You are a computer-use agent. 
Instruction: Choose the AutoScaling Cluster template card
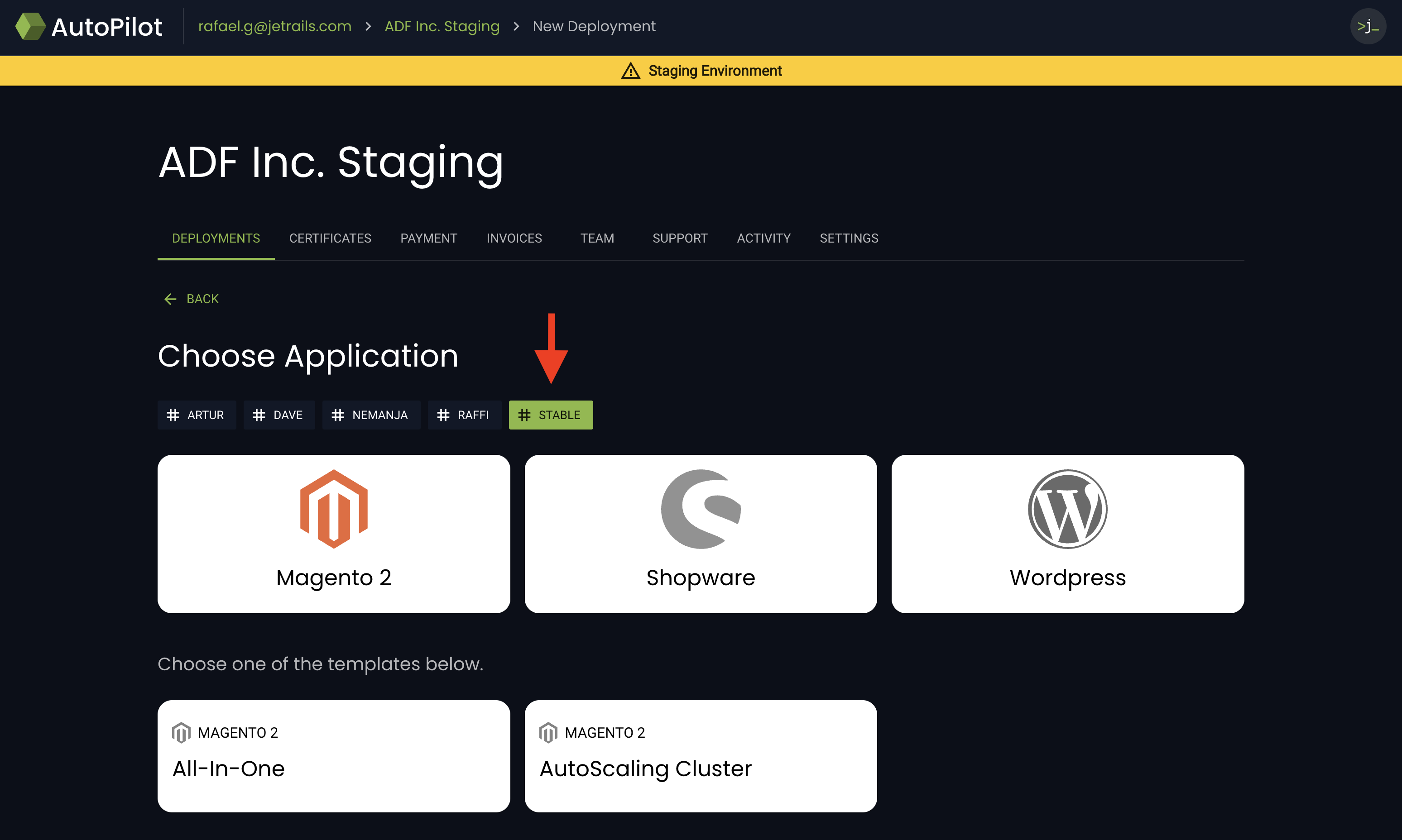tap(701, 756)
